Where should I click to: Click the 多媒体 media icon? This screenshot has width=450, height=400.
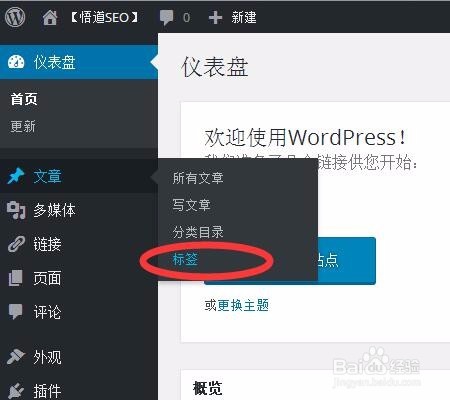click(16, 210)
